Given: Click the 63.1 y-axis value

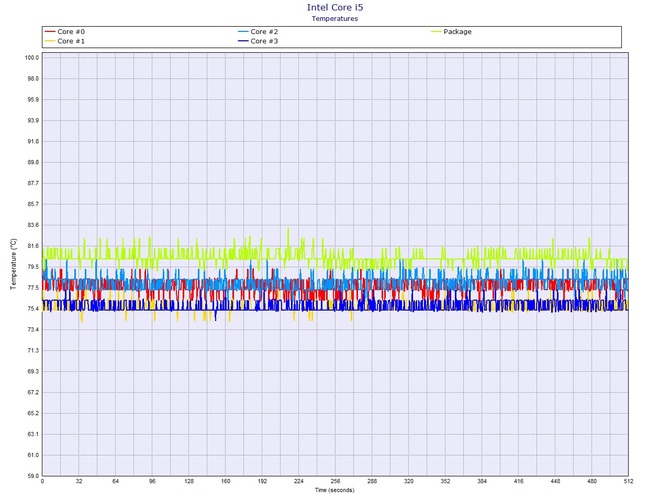Looking at the screenshot, I should pyautogui.click(x=33, y=434).
